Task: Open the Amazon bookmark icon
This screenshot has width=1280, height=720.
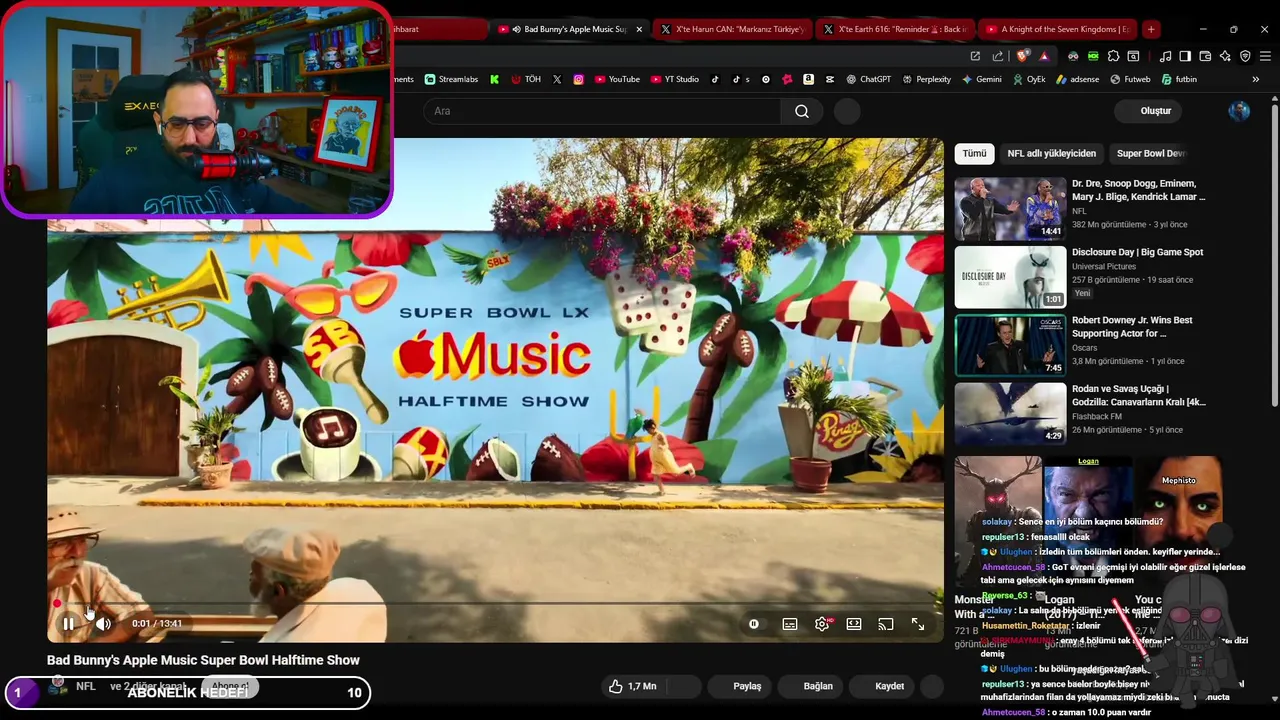Action: point(808,79)
